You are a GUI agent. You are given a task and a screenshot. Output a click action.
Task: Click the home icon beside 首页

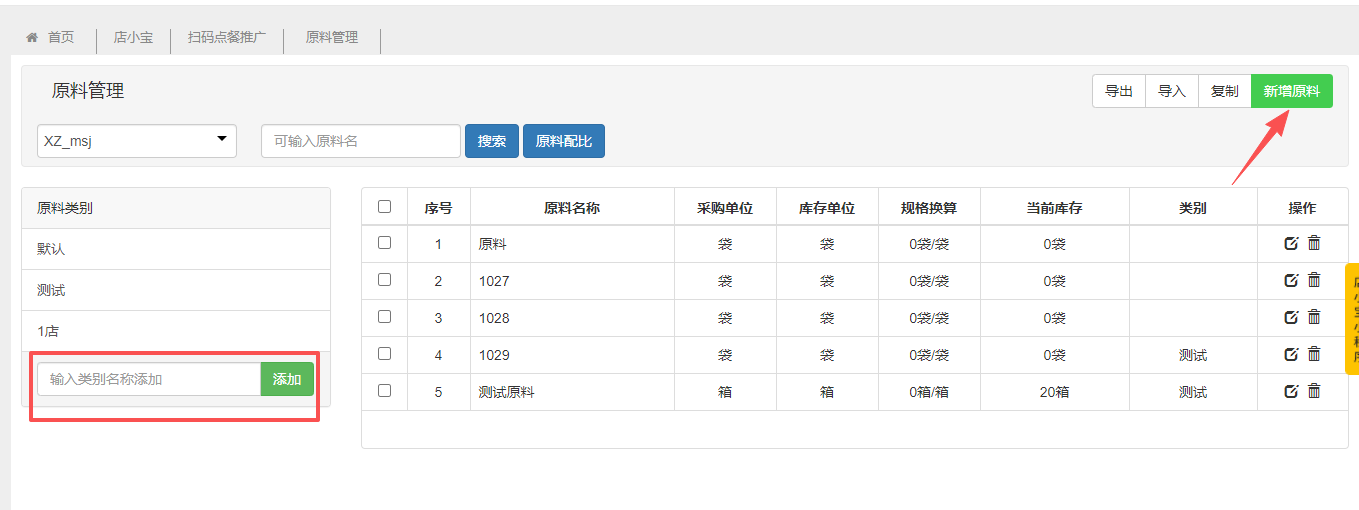tap(32, 38)
